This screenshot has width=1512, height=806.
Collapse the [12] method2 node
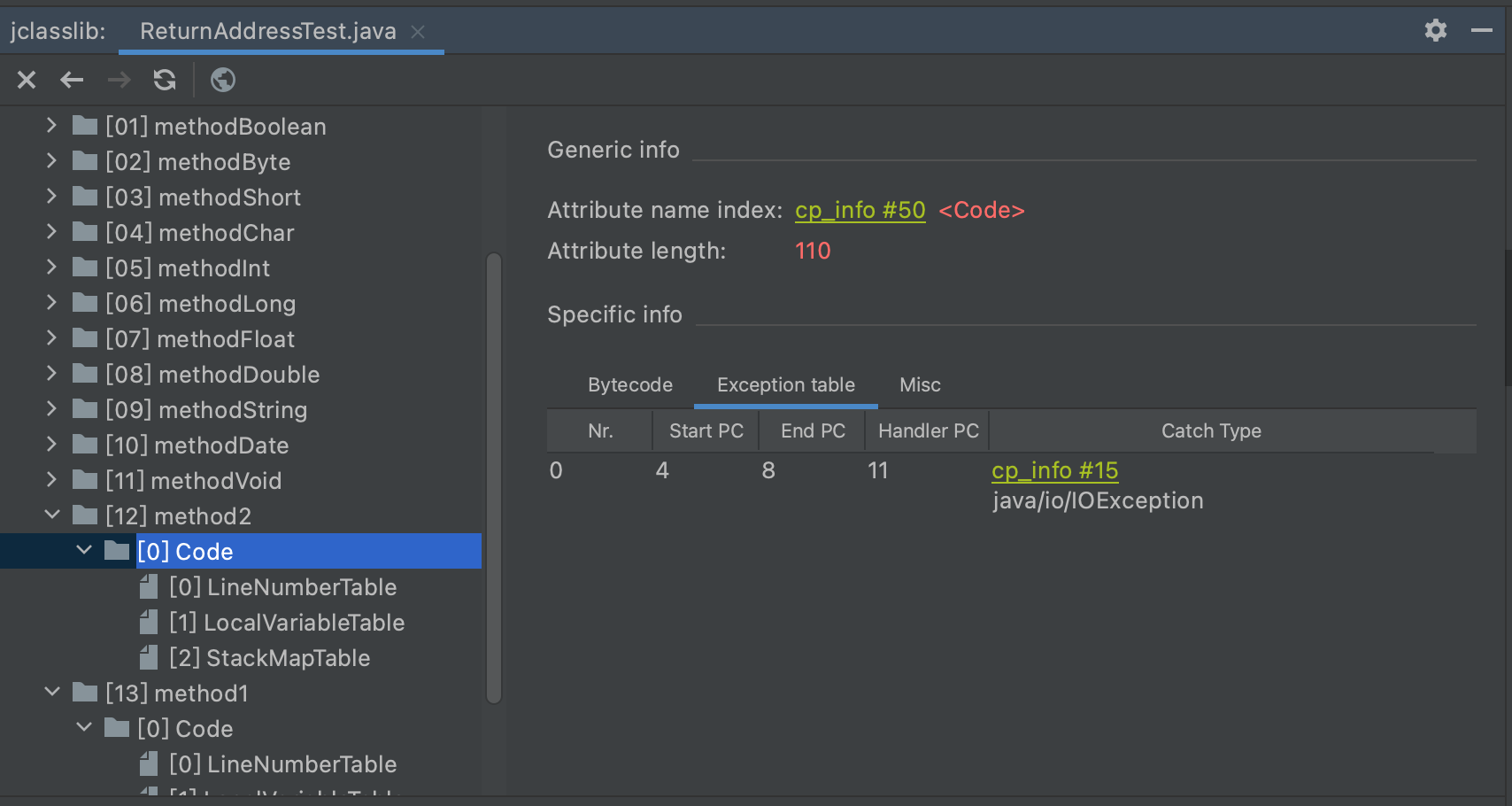(x=52, y=515)
